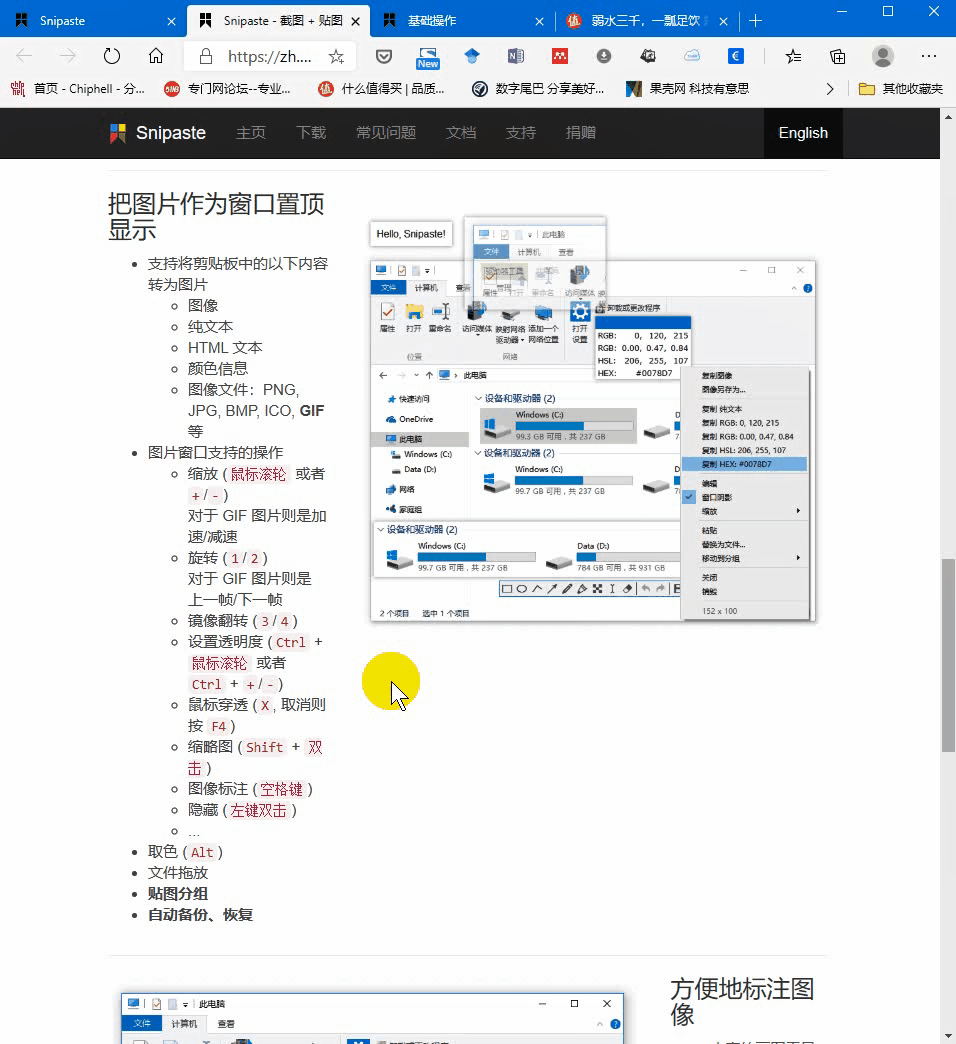Click the browser back arrow

24,56
